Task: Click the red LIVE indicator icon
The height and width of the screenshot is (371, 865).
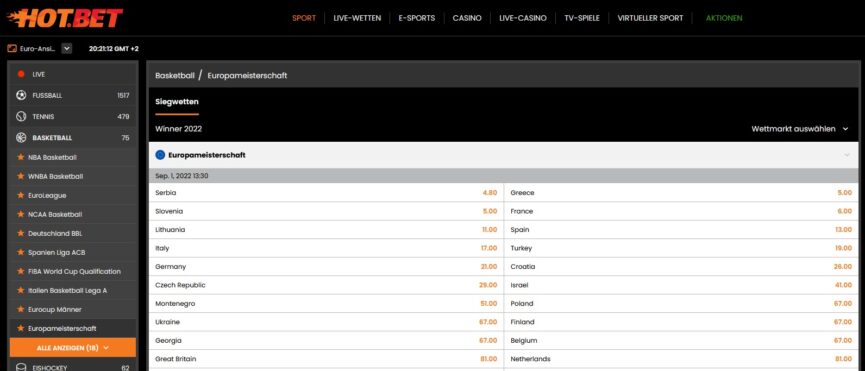Action: pyautogui.click(x=21, y=74)
